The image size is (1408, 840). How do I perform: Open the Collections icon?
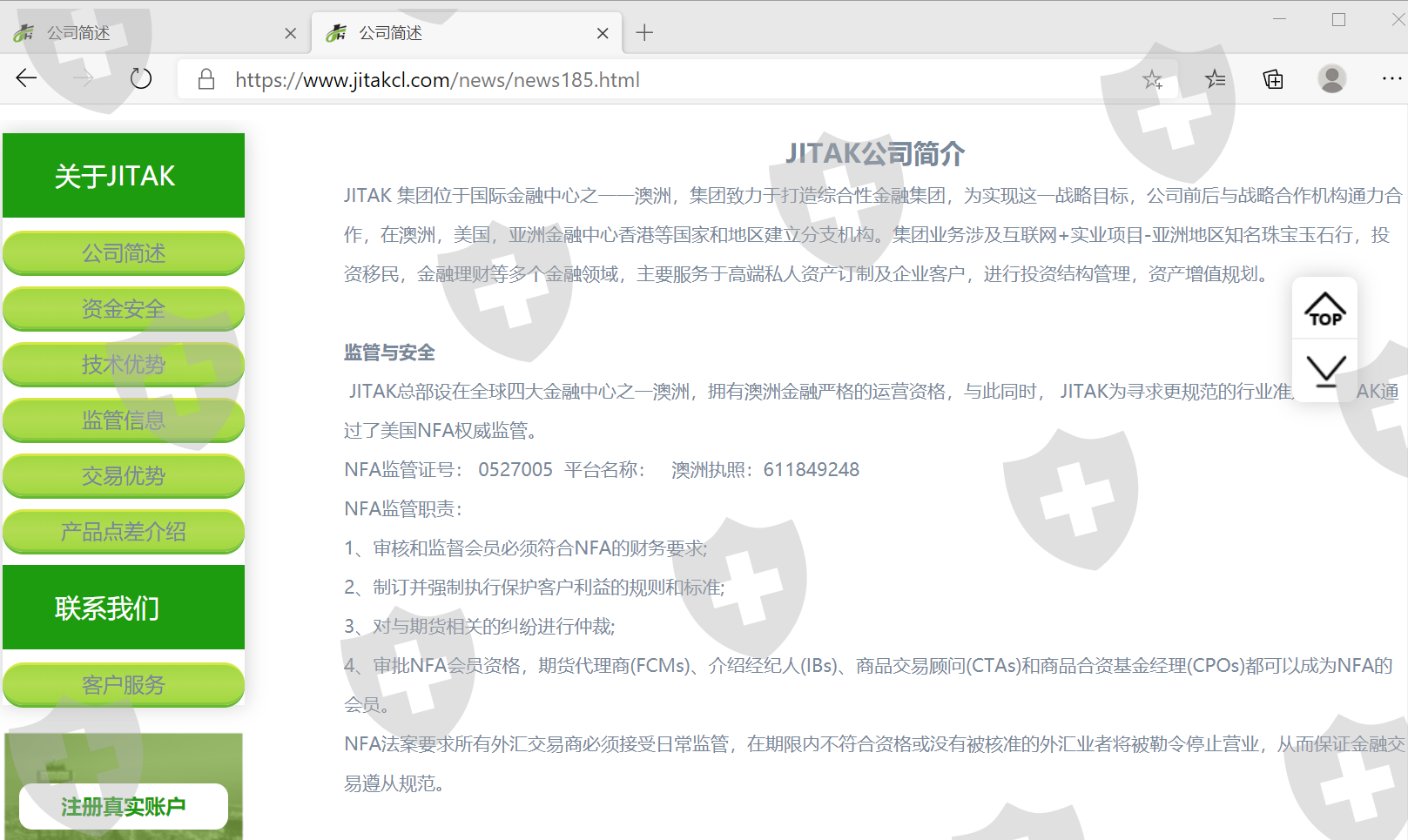(x=1273, y=80)
